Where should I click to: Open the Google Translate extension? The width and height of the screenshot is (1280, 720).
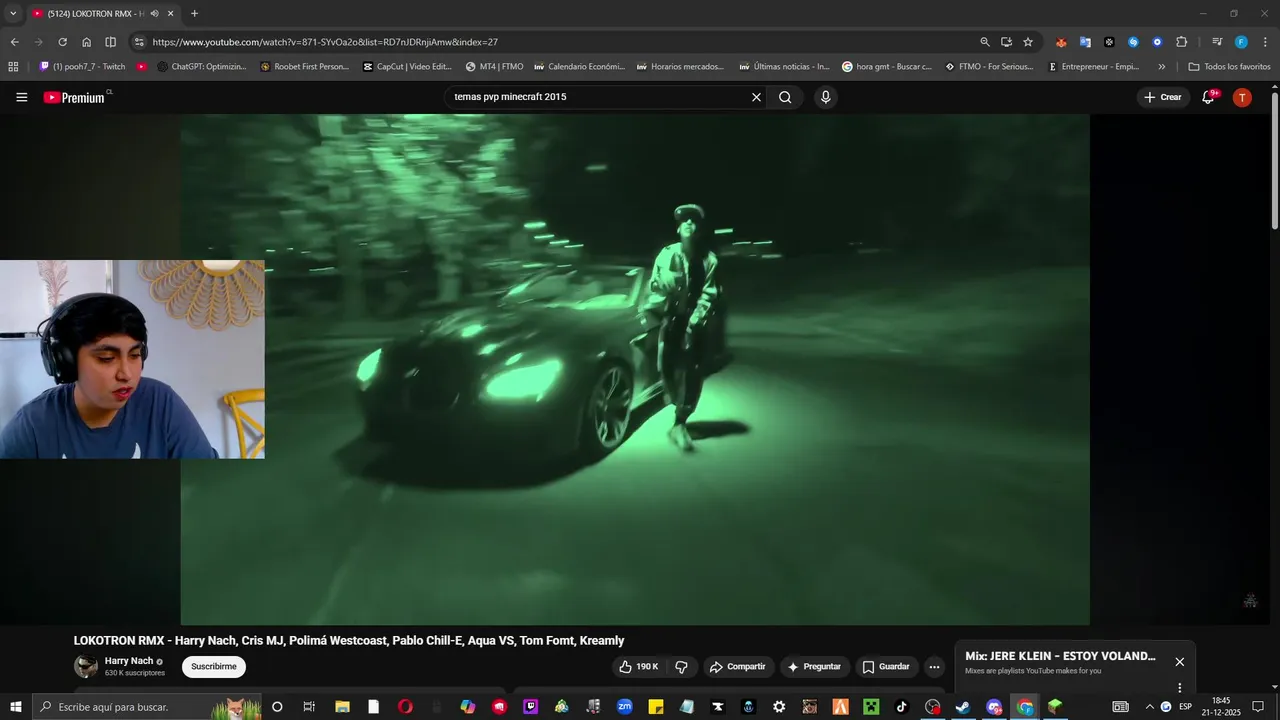1085,42
